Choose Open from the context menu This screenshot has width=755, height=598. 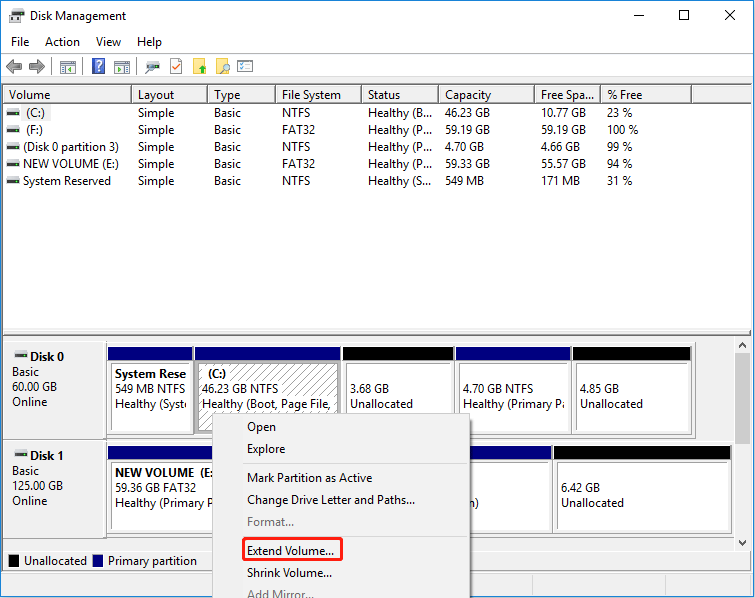[341, 427]
